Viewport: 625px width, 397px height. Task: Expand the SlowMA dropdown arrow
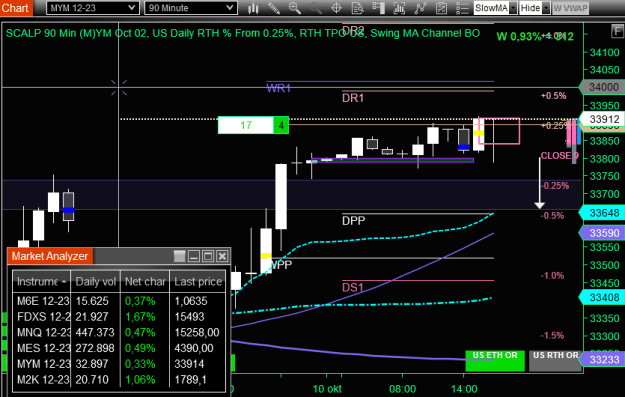[x=513, y=8]
